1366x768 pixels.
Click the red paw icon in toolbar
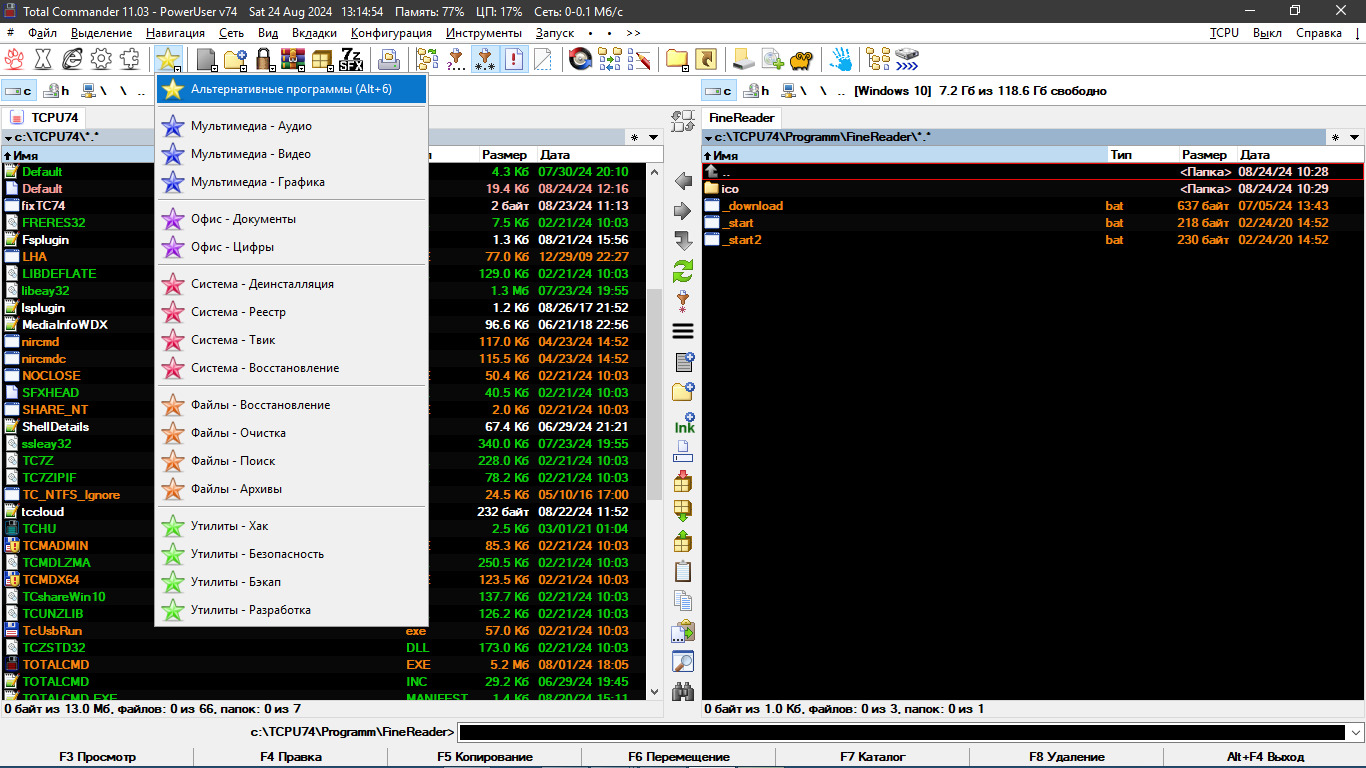[14, 59]
